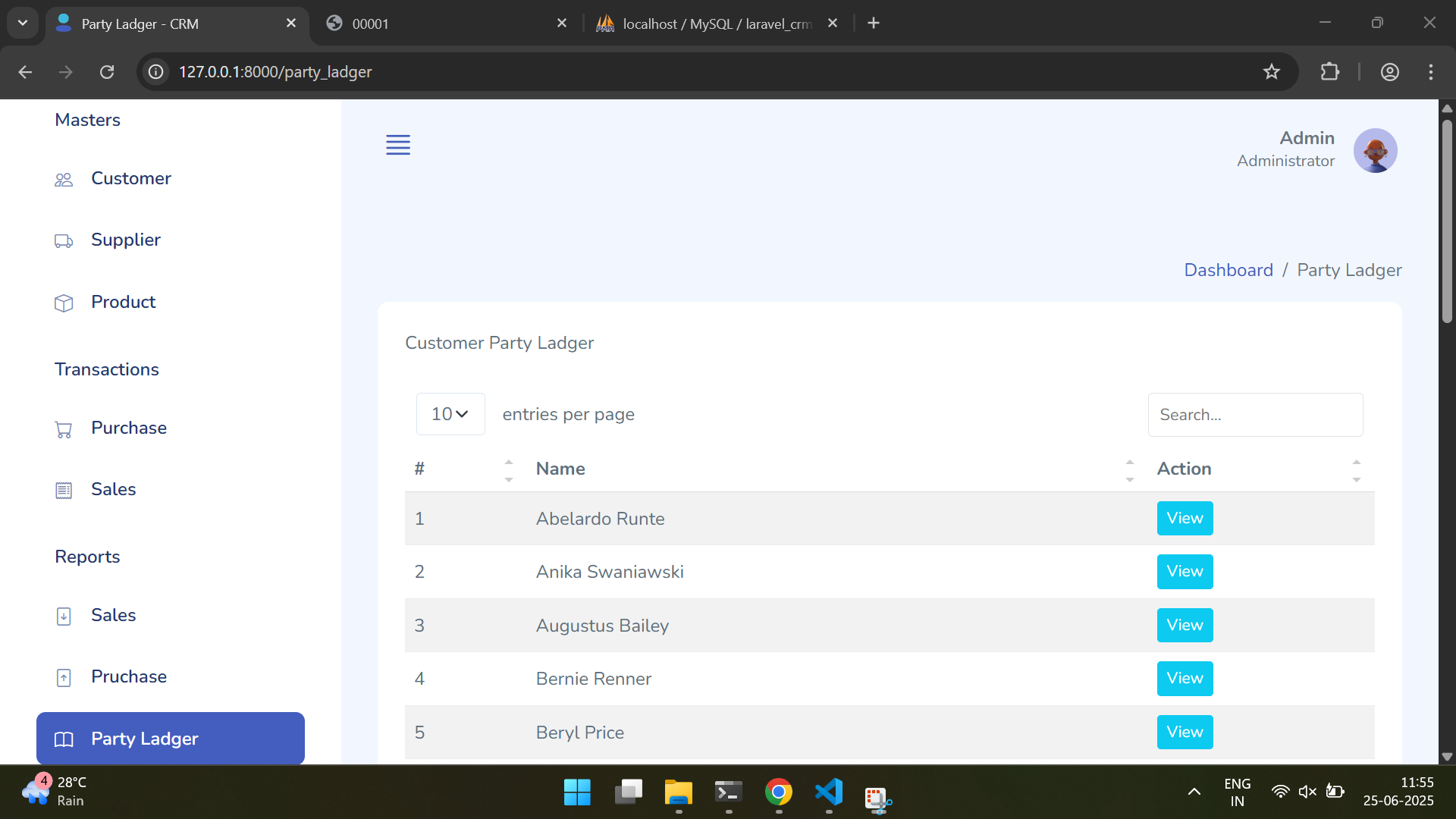View ledger for Bernie Renner
The image size is (1456, 819).
[x=1185, y=679]
